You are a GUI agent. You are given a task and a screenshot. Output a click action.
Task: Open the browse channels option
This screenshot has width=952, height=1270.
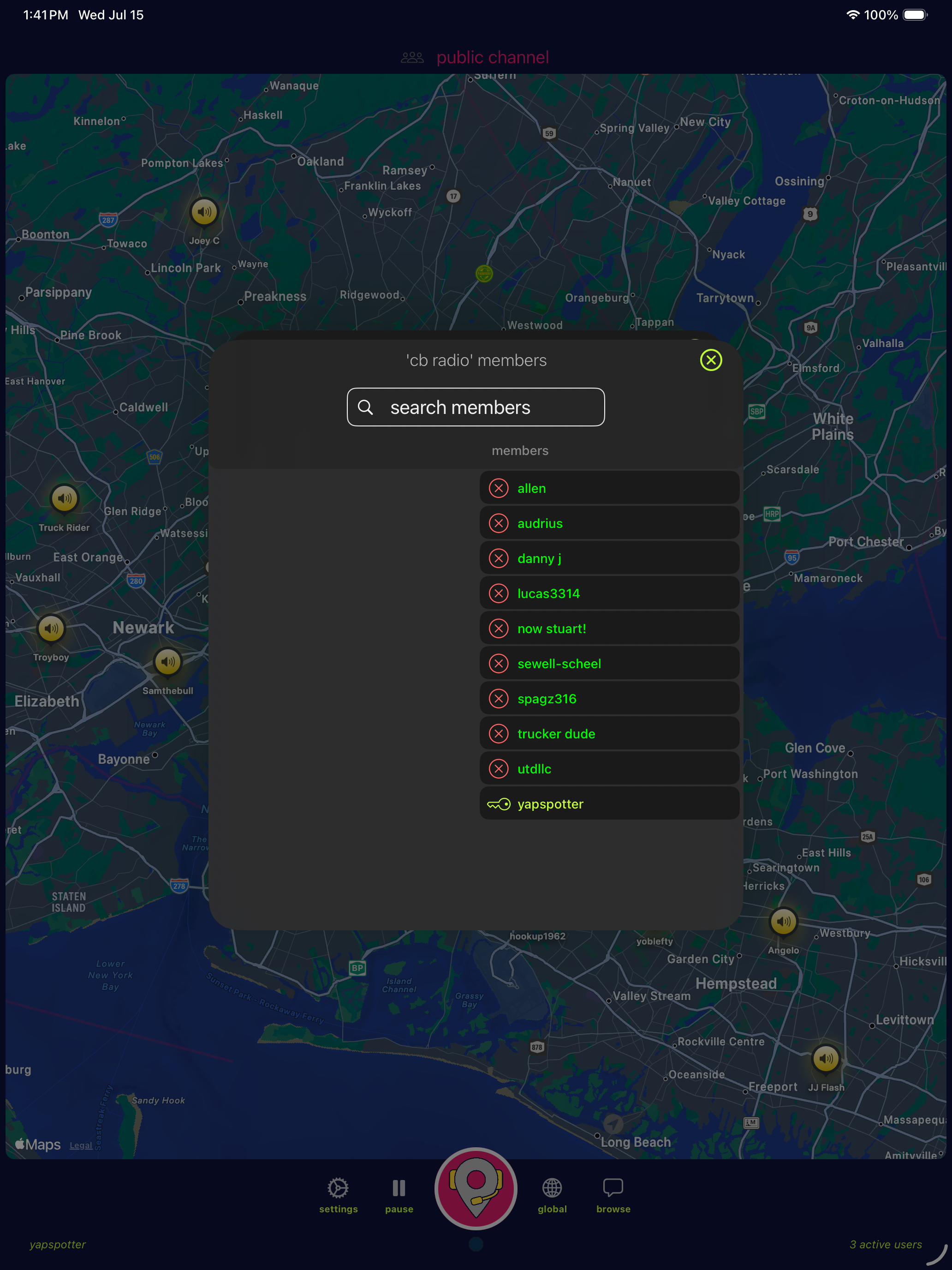[x=613, y=1195]
